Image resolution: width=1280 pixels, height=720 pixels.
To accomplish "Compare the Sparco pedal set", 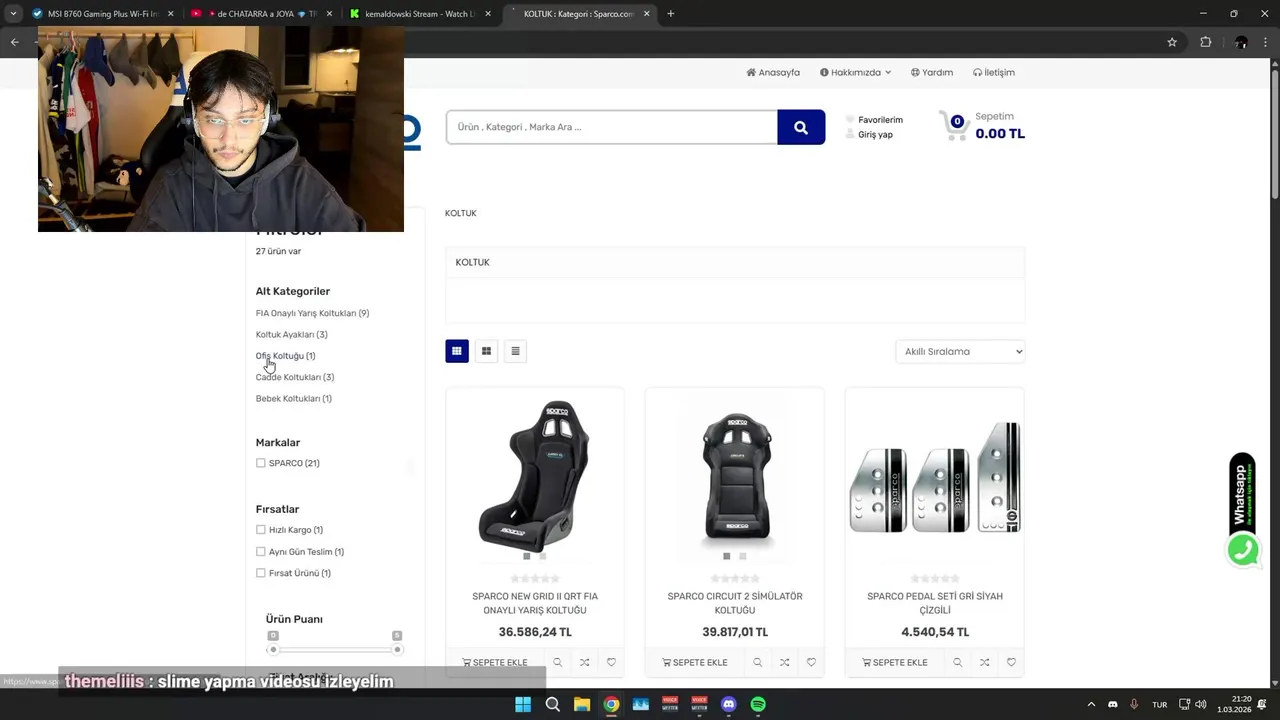I will 984,662.
